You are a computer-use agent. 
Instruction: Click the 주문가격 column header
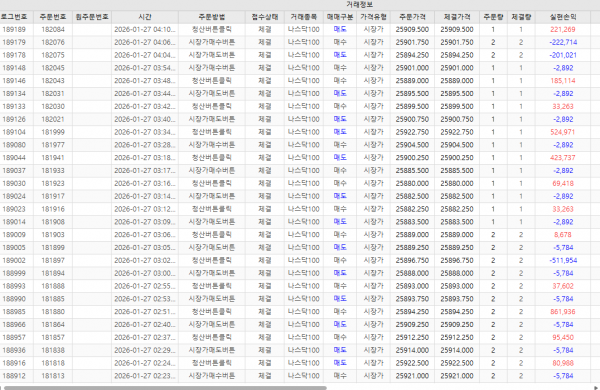[x=412, y=17]
